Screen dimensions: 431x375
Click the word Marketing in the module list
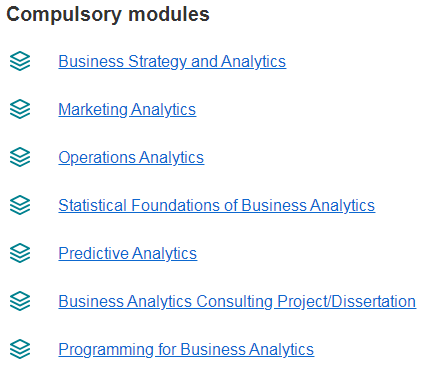pos(93,110)
